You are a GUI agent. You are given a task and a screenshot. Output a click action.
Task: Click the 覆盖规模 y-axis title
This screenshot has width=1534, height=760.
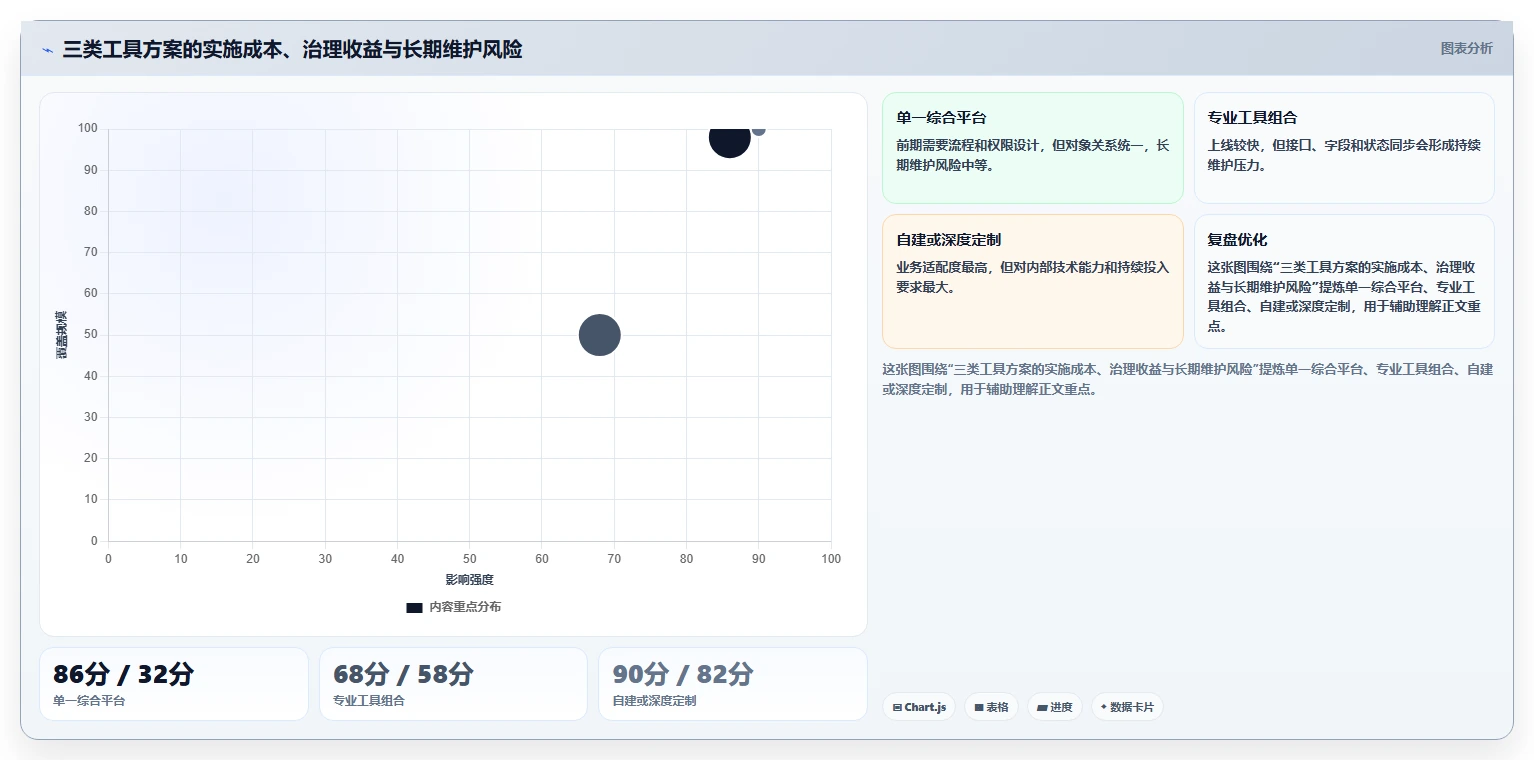[62, 335]
